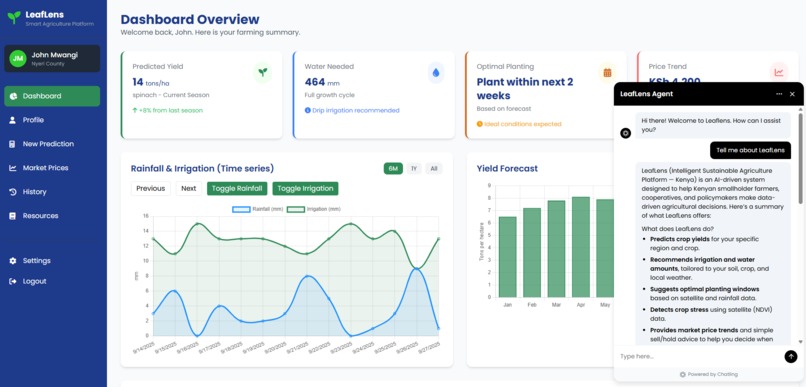
Task: Click the LeafLens sprout logo
Action: [14, 17]
